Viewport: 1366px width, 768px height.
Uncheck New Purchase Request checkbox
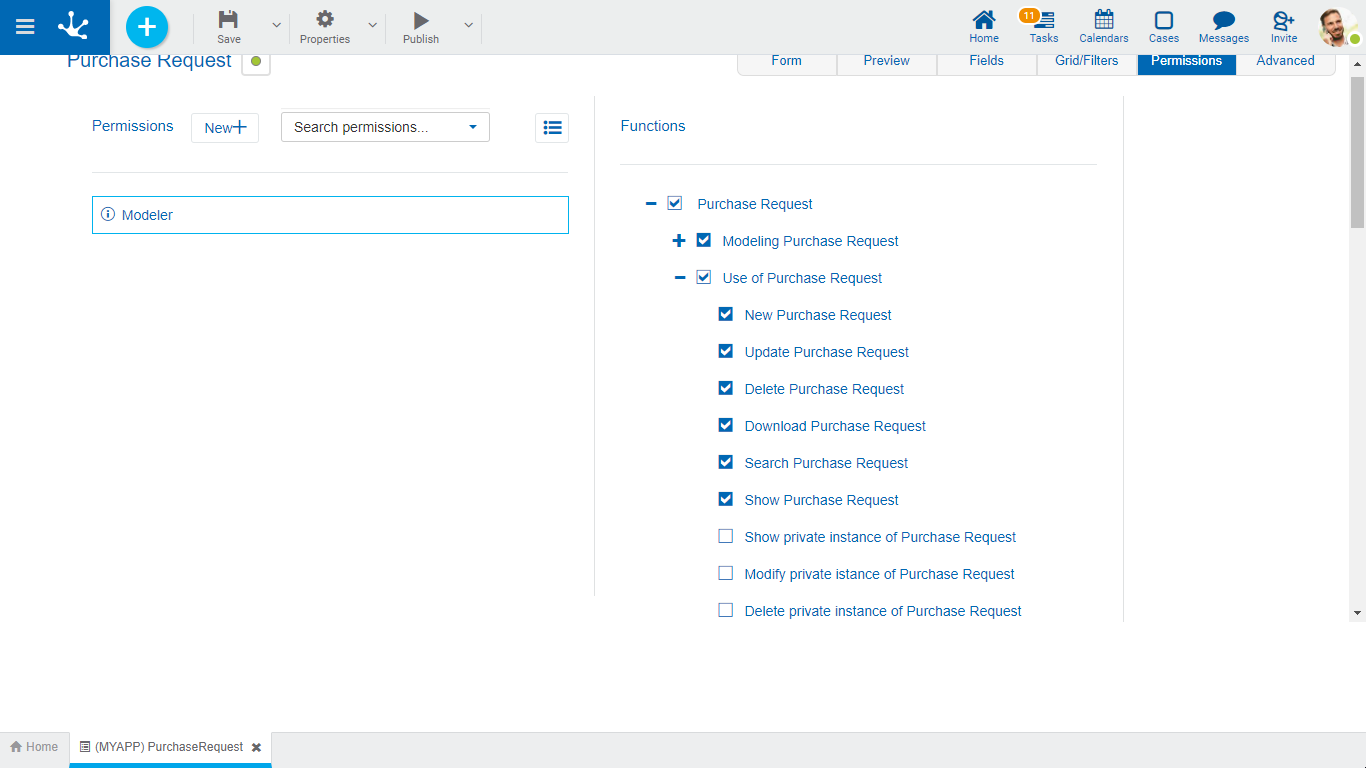726,315
